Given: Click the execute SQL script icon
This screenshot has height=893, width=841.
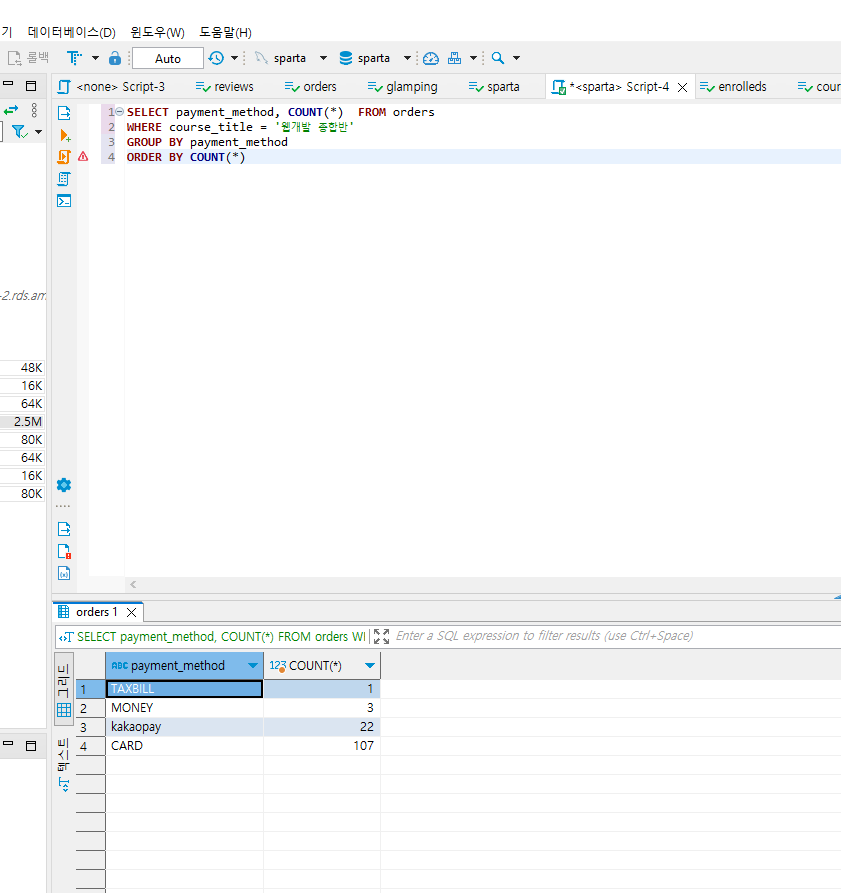Looking at the screenshot, I should [64, 157].
